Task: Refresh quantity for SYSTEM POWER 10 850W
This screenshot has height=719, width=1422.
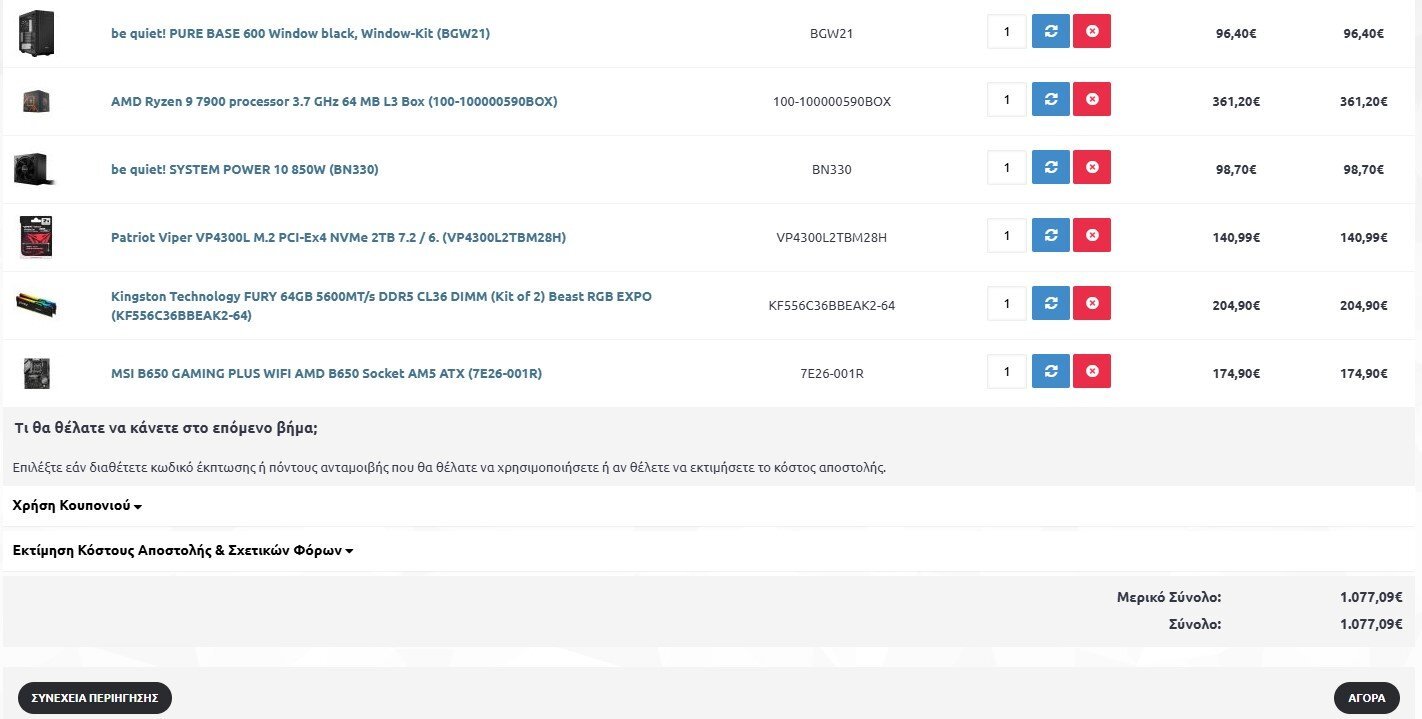Action: [x=1050, y=167]
